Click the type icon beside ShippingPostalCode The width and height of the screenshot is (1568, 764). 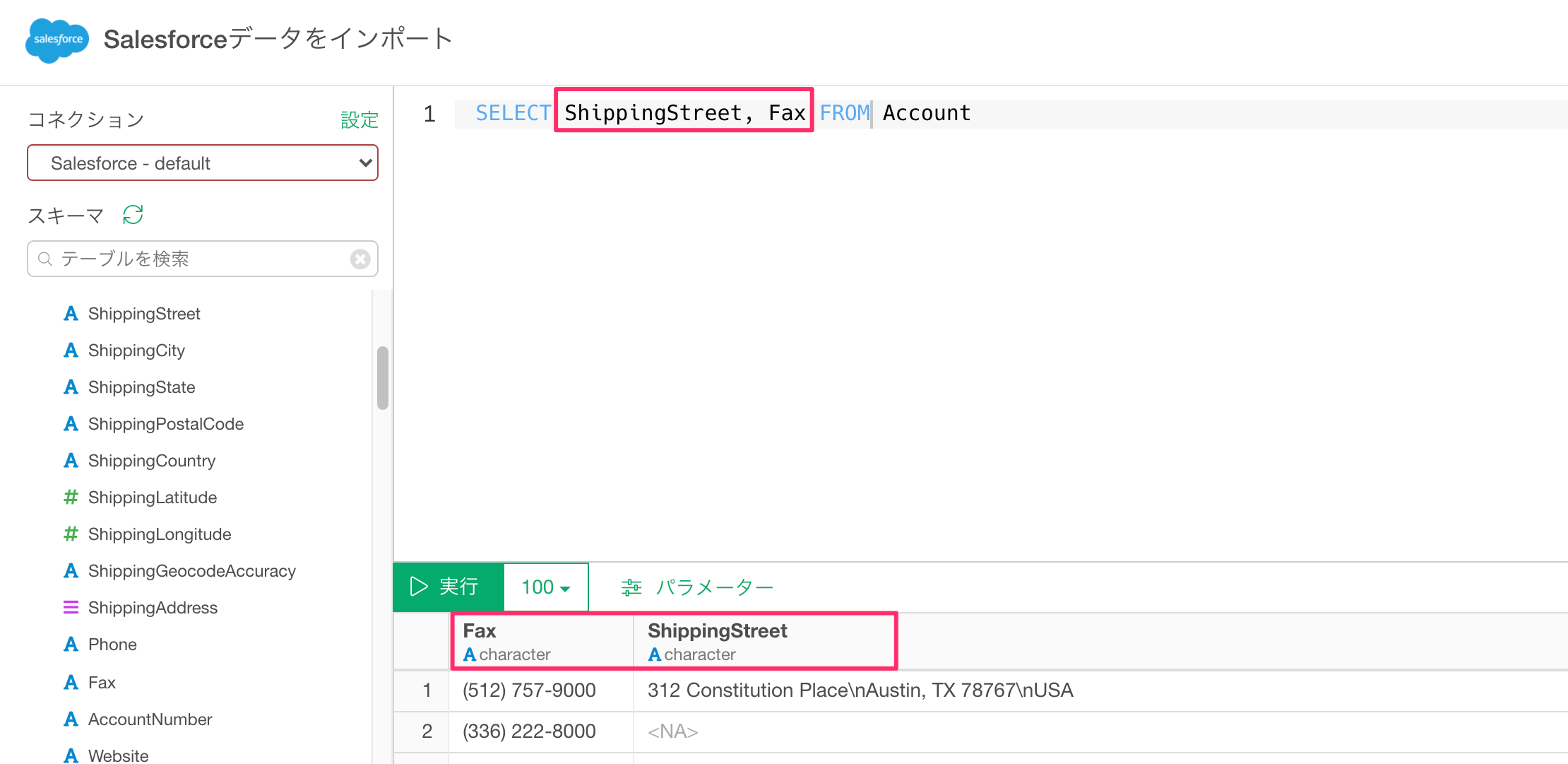pos(71,424)
